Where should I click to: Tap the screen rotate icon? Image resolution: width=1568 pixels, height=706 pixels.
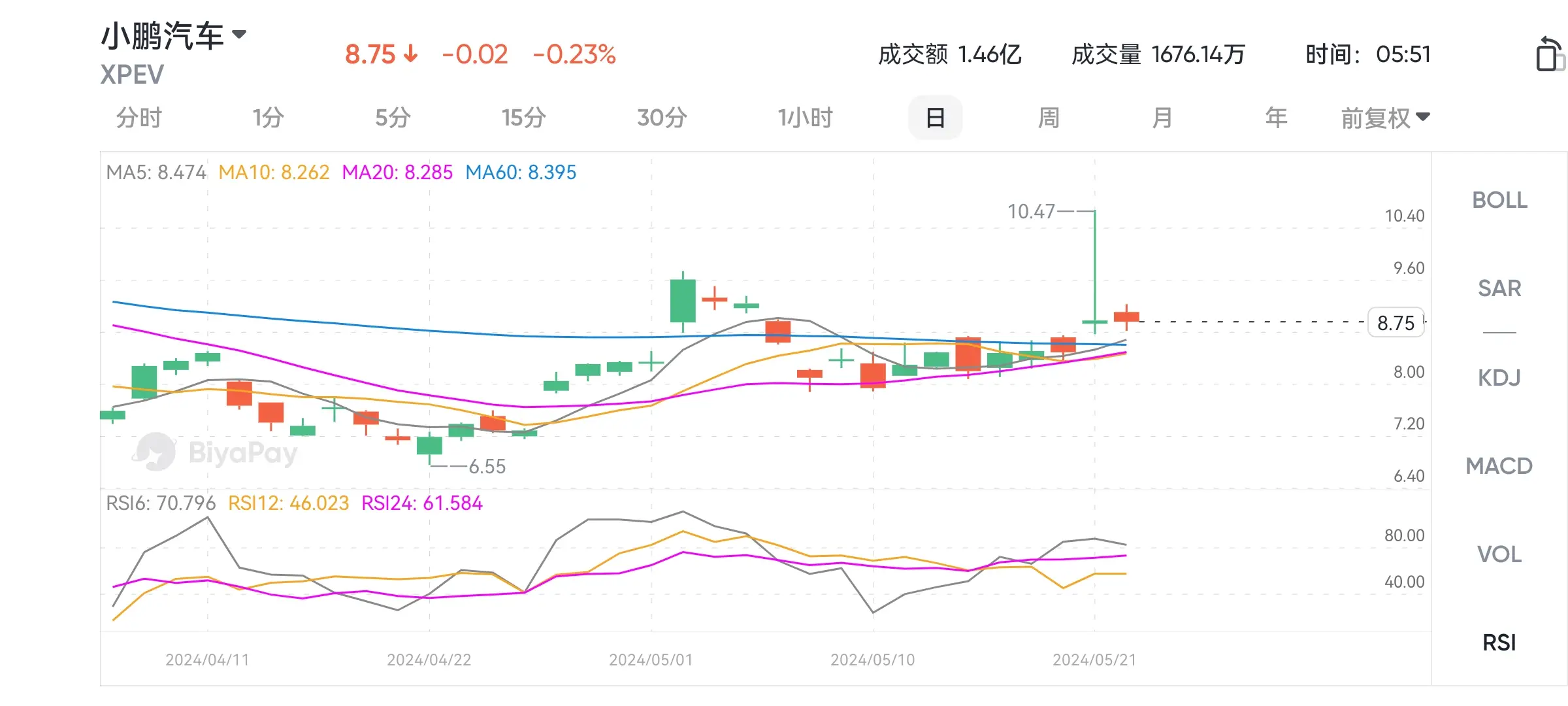tap(1550, 54)
